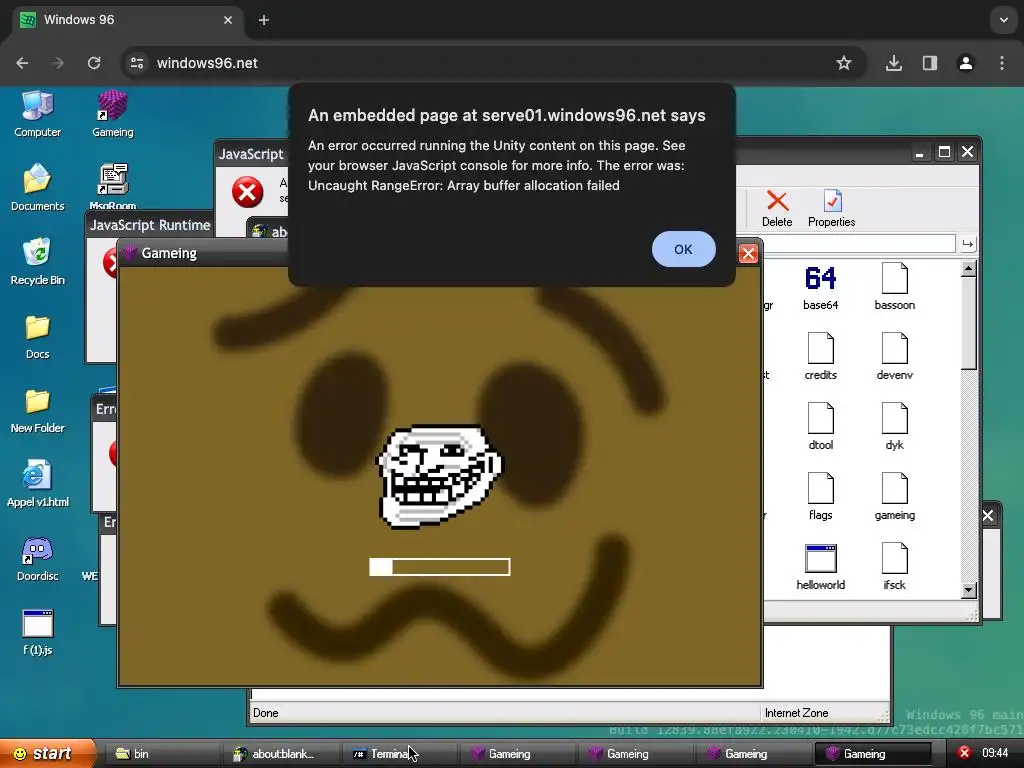1024x768 pixels.
Task: Click the red X icon in JavaScript dialog
Action: point(248,192)
